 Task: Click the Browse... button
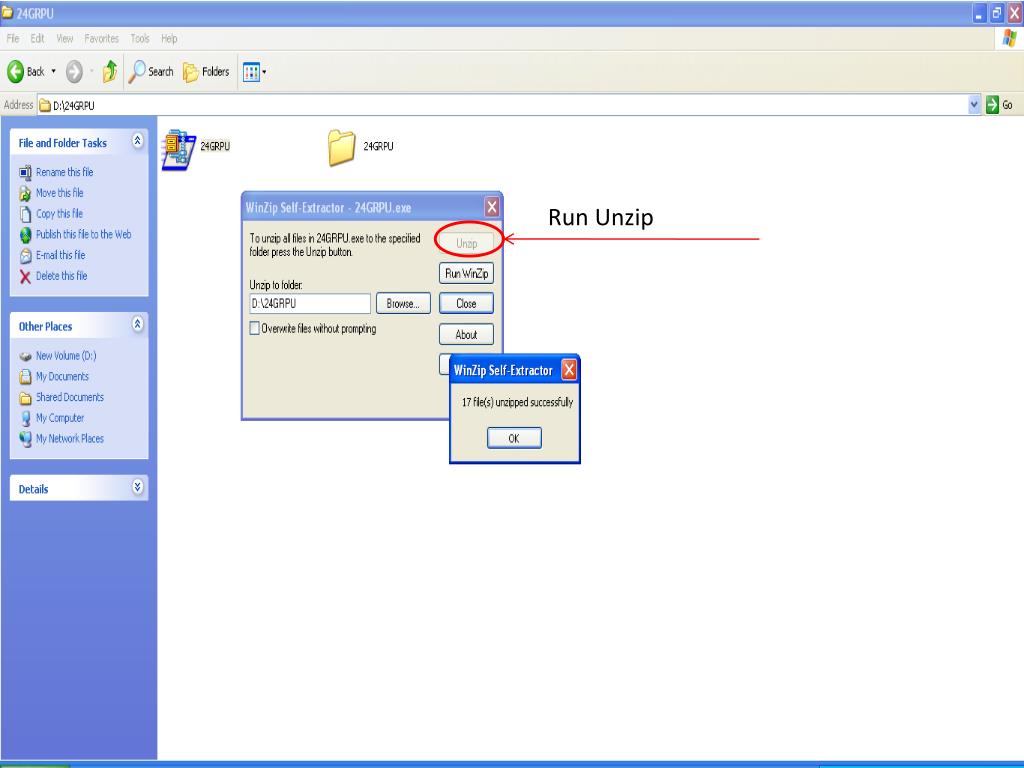point(403,304)
